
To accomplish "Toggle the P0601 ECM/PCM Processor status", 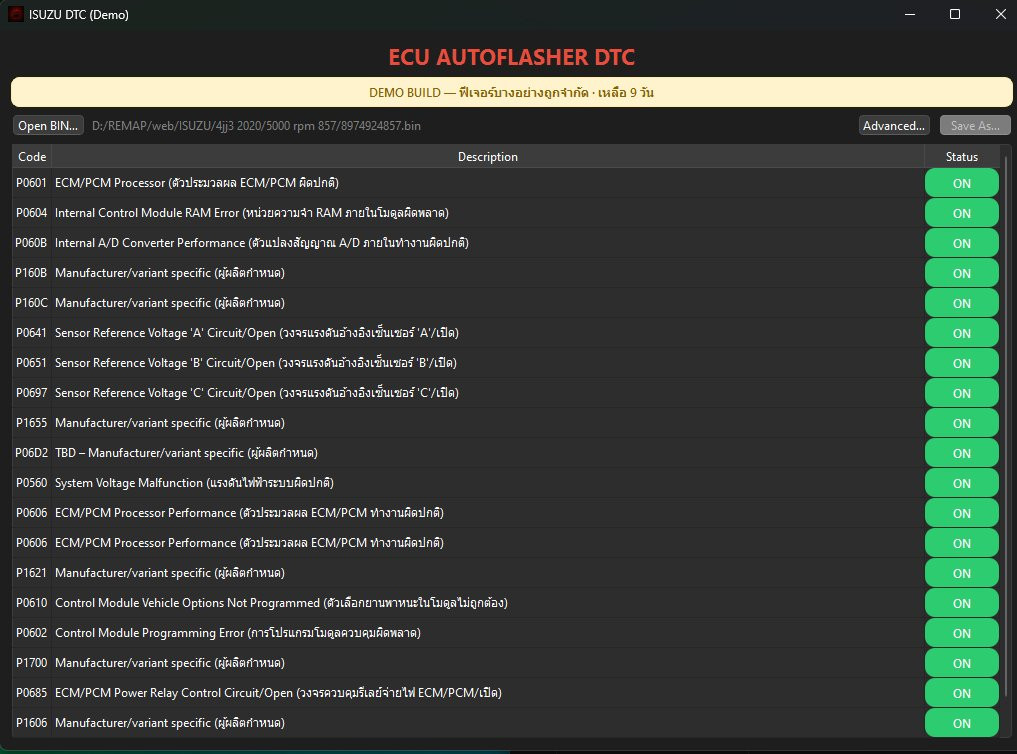I will pos(961,183).
